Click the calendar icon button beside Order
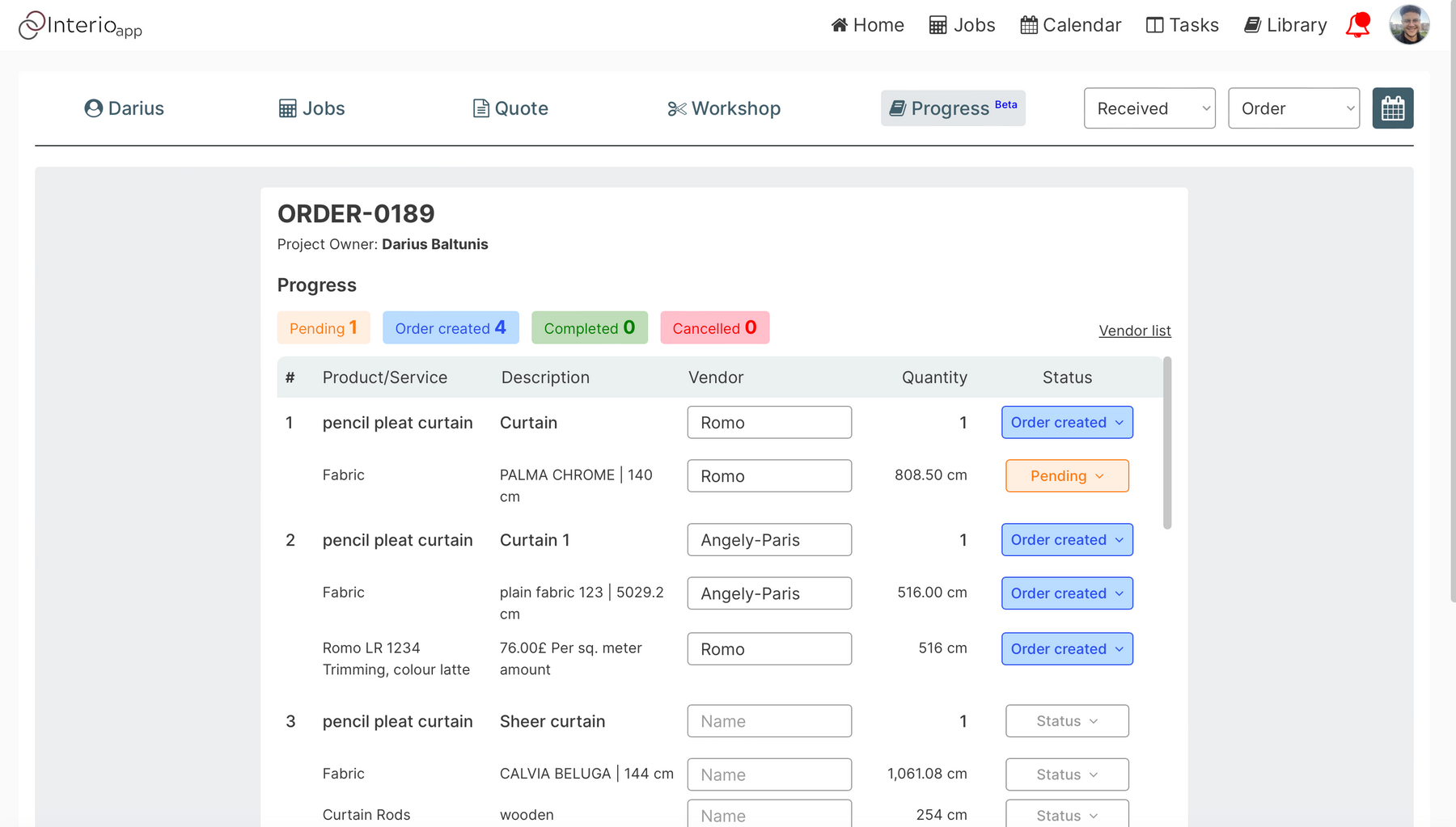The width and height of the screenshot is (1456, 827). click(1393, 108)
